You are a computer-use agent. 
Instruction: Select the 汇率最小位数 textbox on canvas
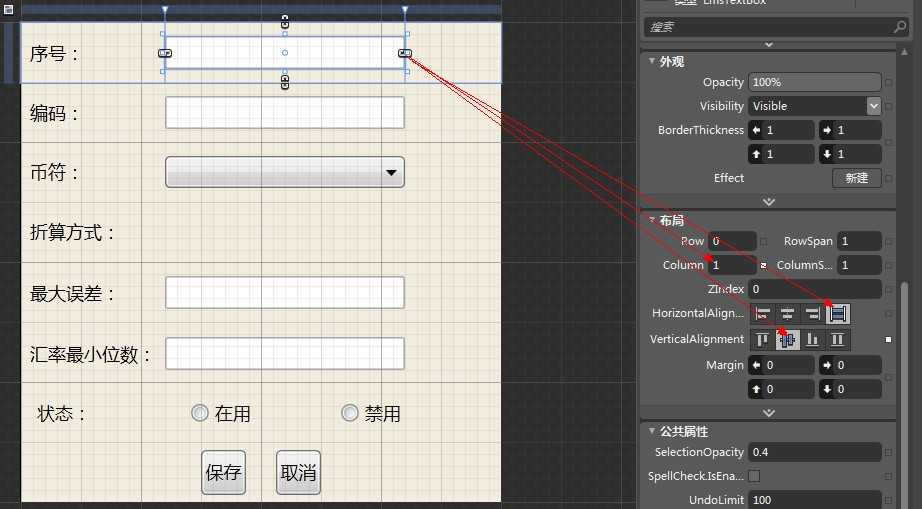pyautogui.click(x=285, y=353)
